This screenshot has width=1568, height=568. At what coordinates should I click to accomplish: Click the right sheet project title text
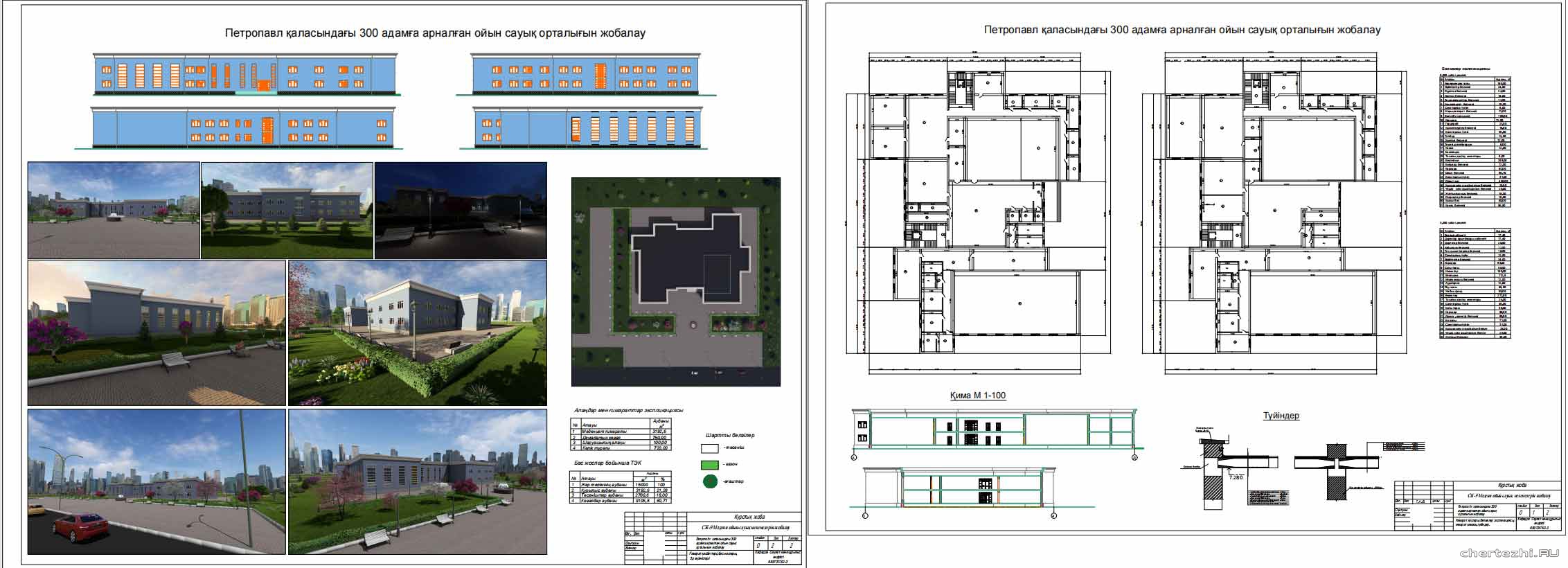(x=1182, y=30)
